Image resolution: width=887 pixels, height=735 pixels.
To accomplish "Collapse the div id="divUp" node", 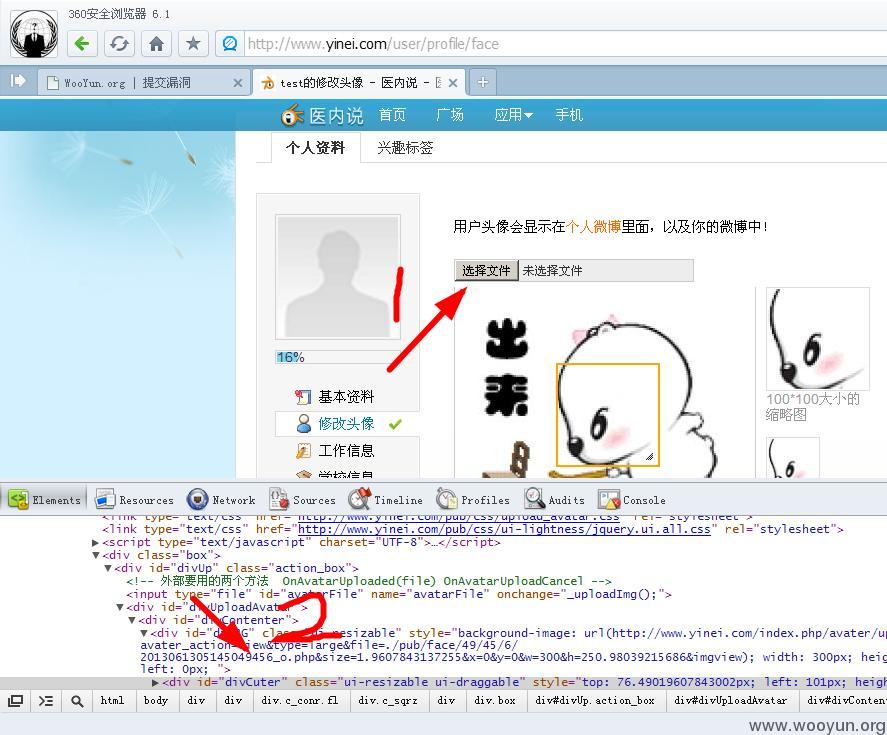I will pos(107,568).
